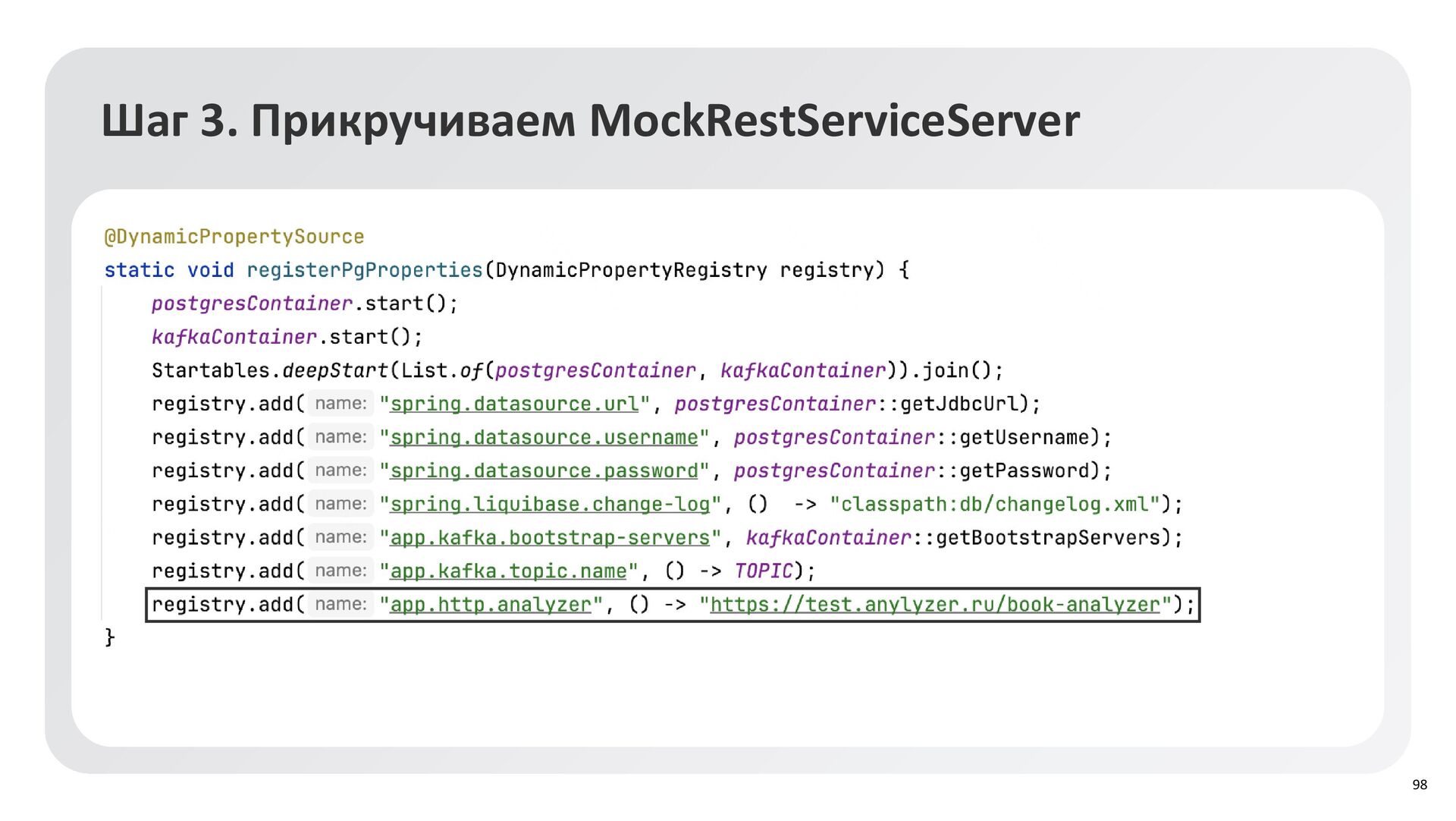Click slide number 98
This screenshot has height=821, width=1456.
click(1420, 785)
